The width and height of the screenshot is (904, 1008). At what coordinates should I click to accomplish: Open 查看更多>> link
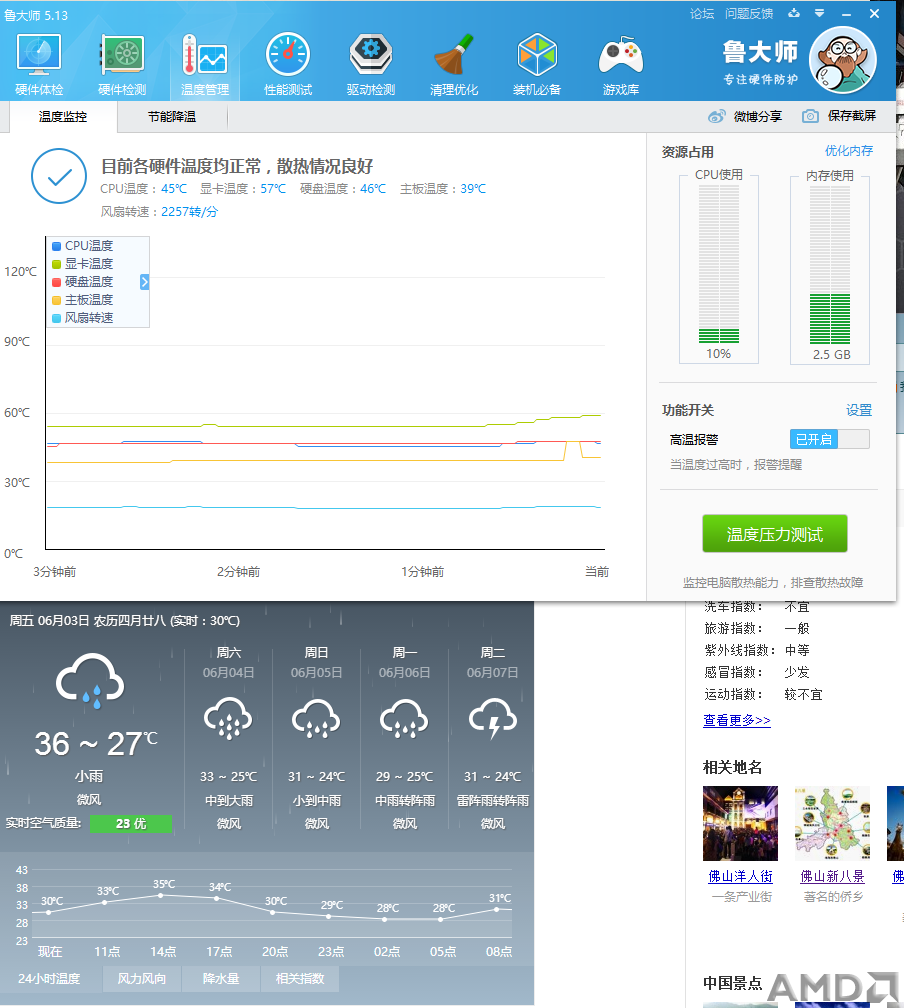point(737,720)
